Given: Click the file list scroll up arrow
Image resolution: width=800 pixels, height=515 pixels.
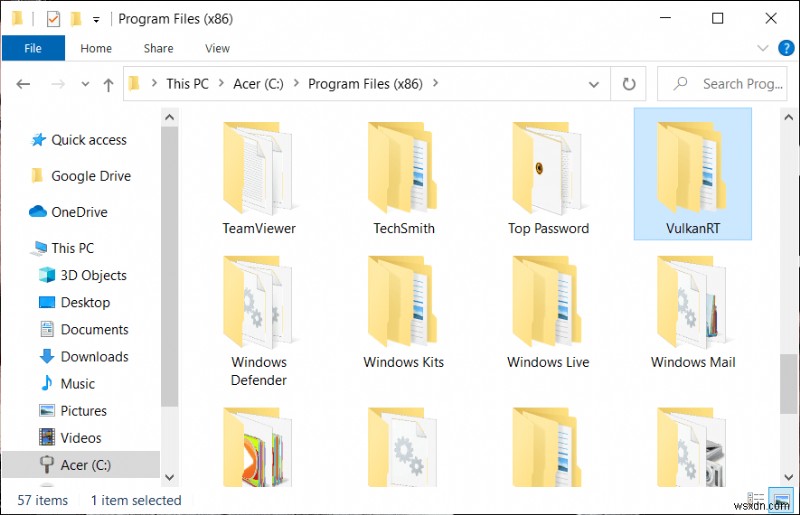Looking at the screenshot, I should tap(788, 117).
